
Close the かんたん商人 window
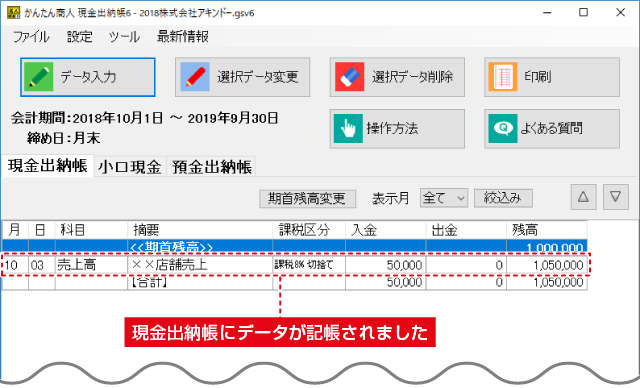tap(620, 12)
